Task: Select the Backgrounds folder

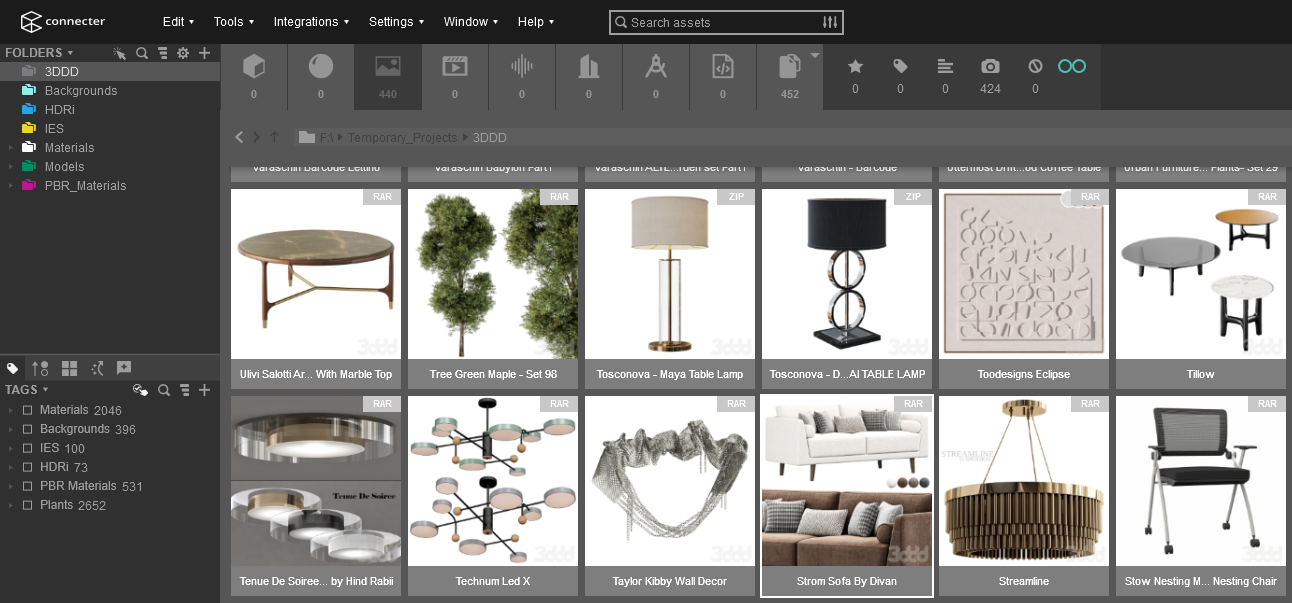Action: [81, 91]
